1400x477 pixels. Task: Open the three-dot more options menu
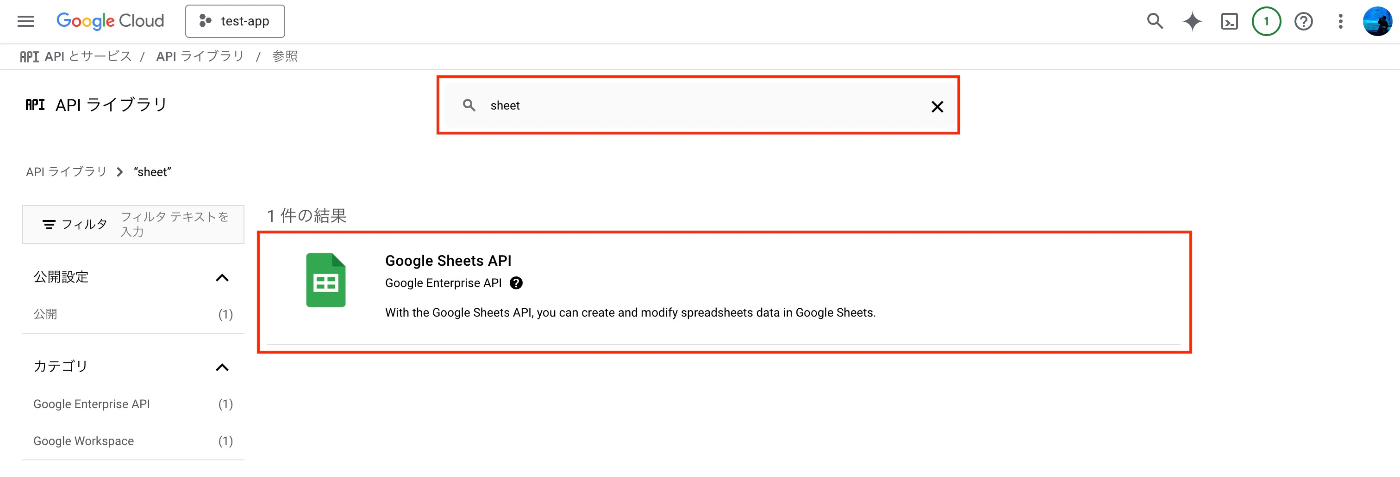pyautogui.click(x=1341, y=21)
